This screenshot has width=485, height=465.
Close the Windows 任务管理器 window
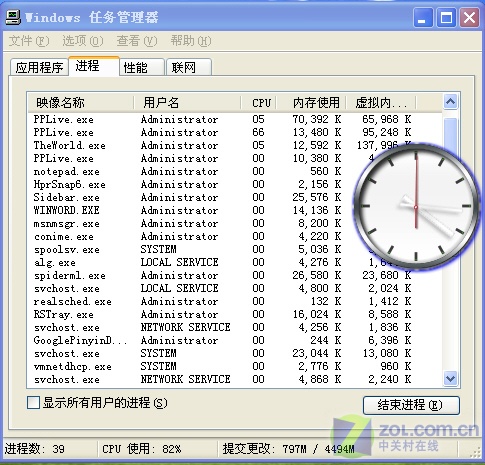pyautogui.click(x=469, y=17)
